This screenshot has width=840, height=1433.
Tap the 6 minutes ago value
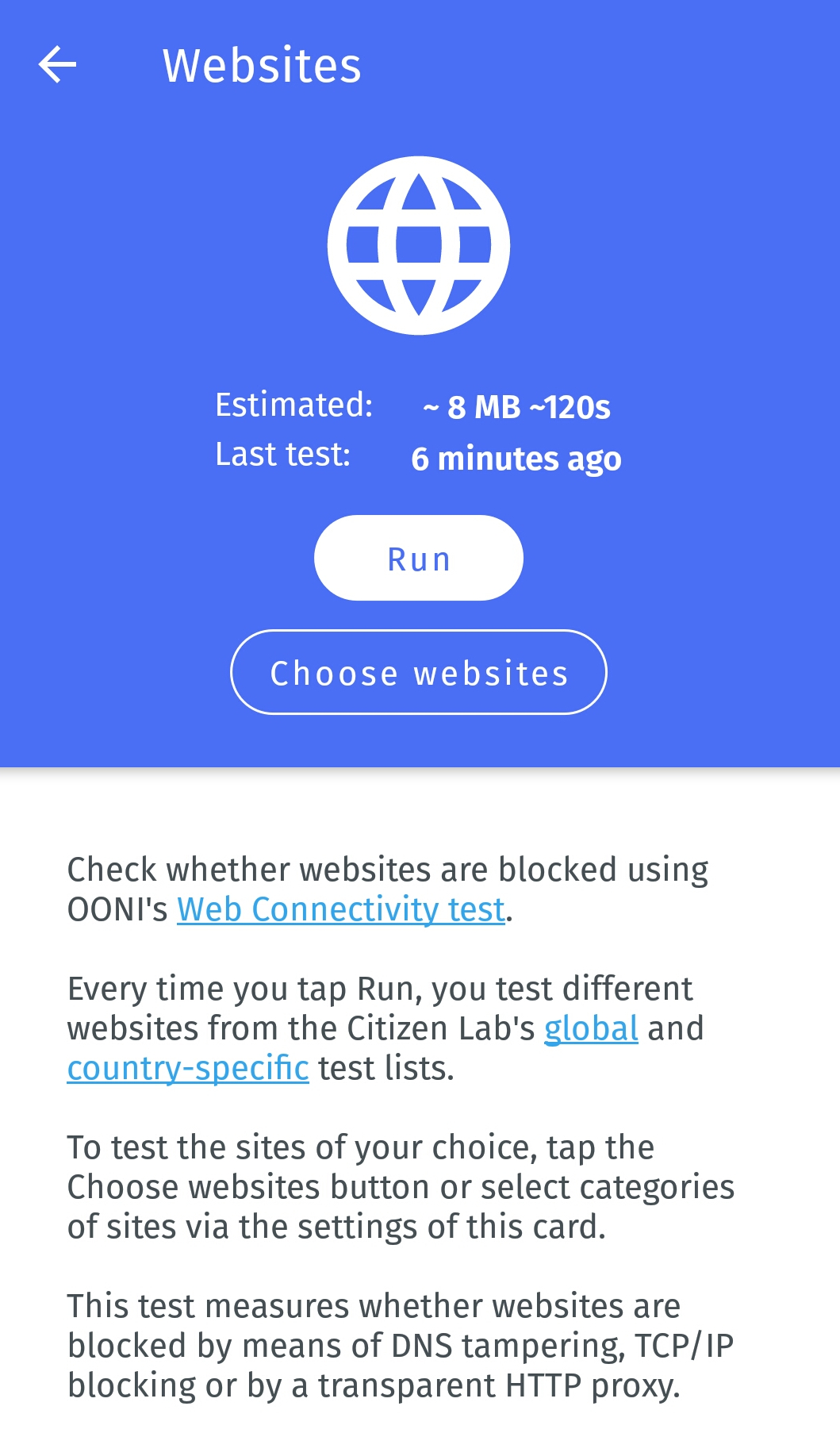[x=516, y=459]
